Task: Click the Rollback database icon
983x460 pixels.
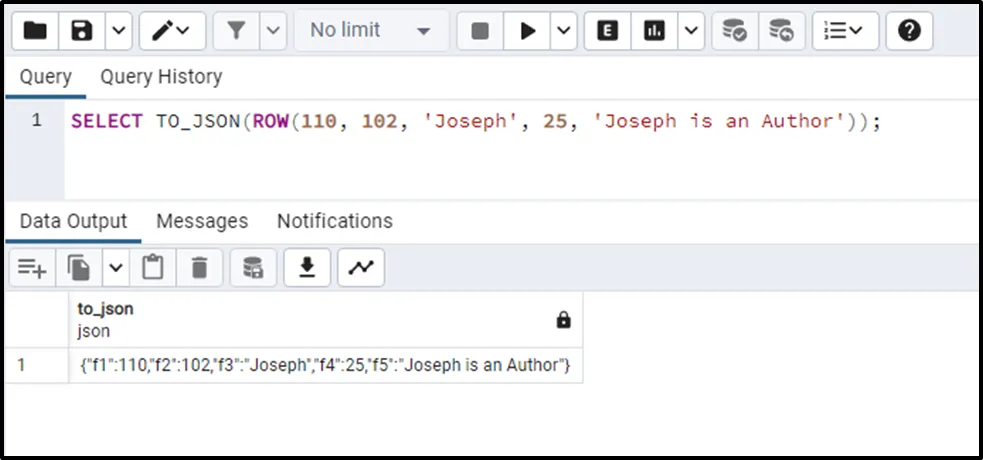Action: point(781,31)
